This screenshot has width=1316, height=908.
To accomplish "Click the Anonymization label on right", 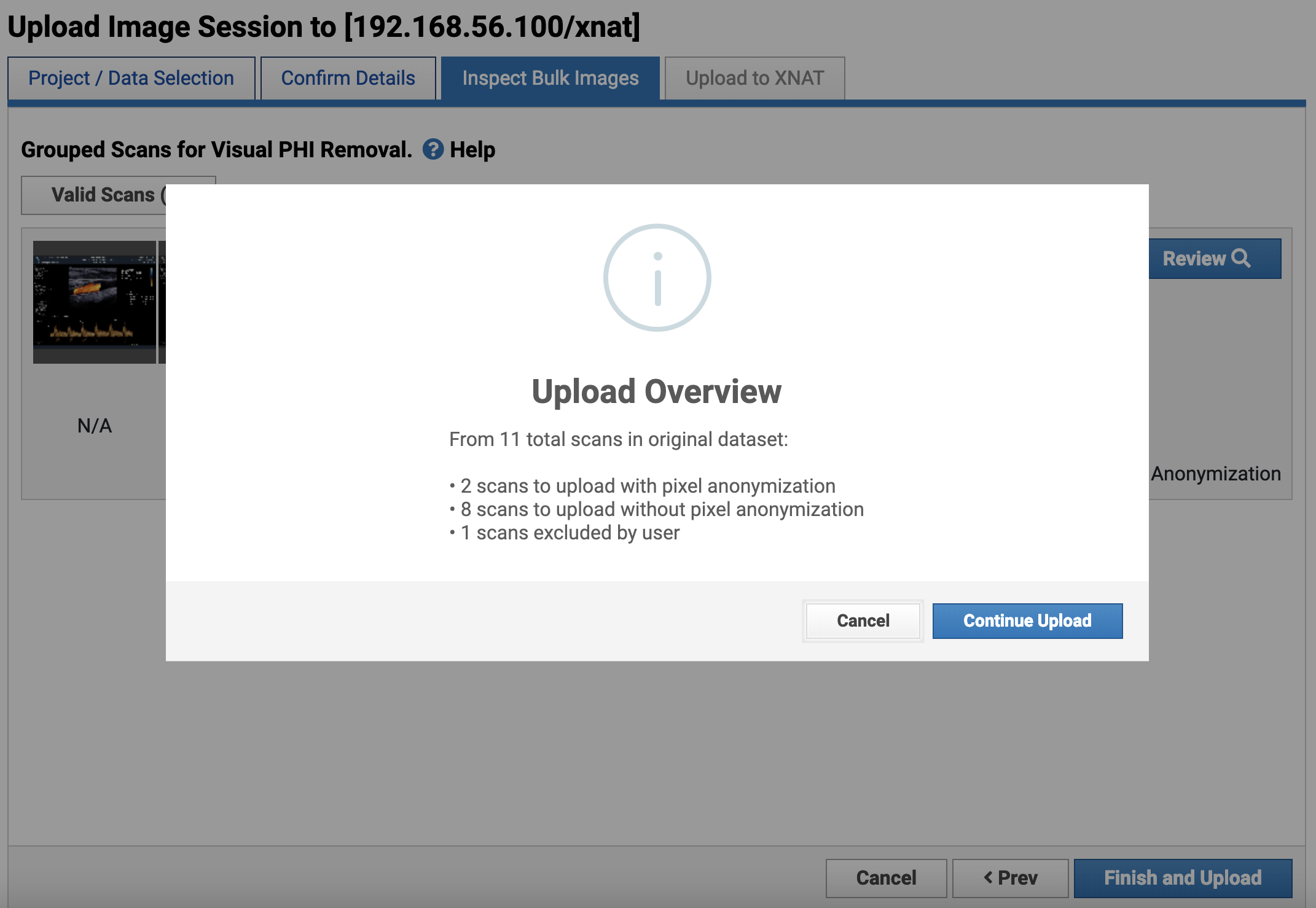I will [x=1215, y=473].
